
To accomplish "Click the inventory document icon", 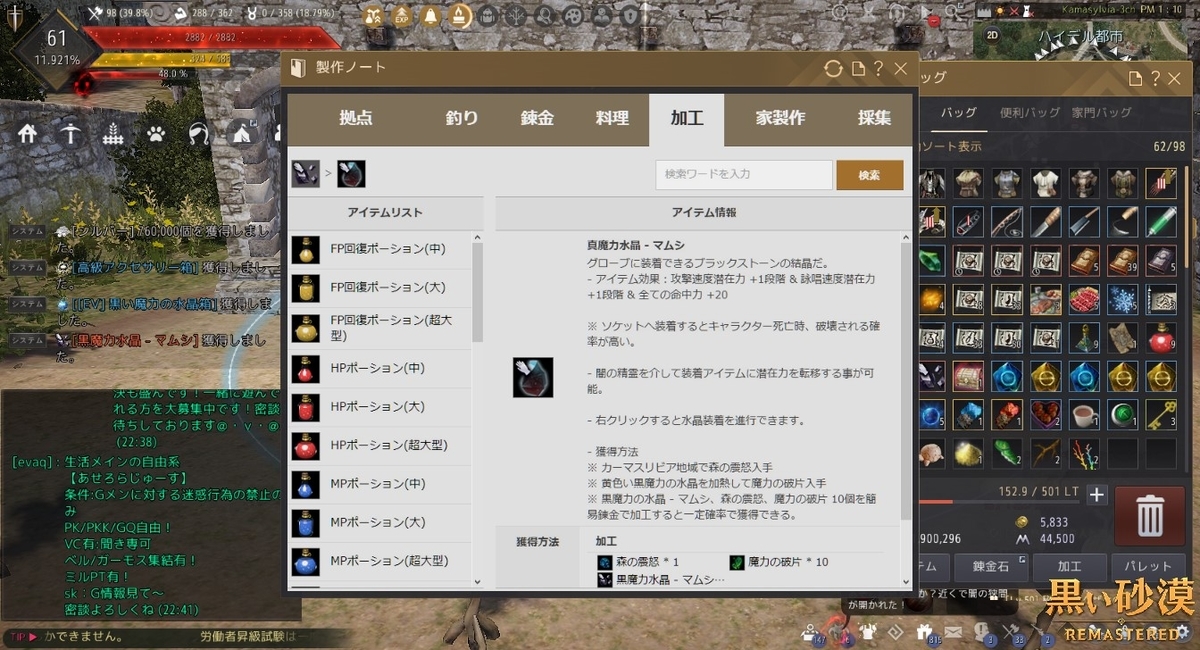I will pos(1135,78).
